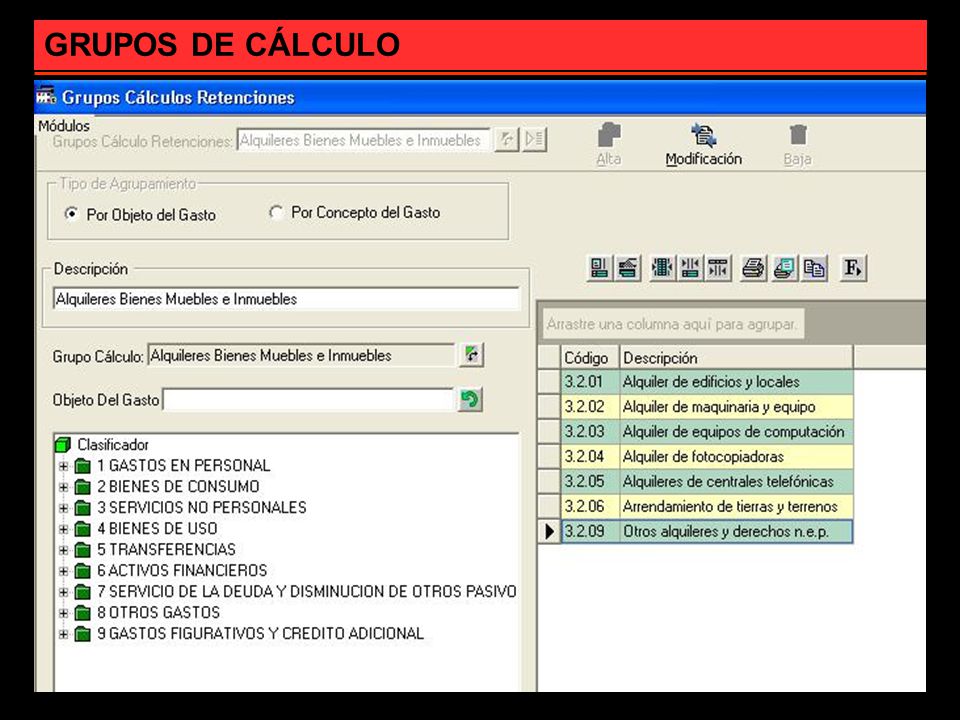Select row 'Alquiler de fotocopiadoras'
This screenshot has height=720, width=960.
[707, 457]
